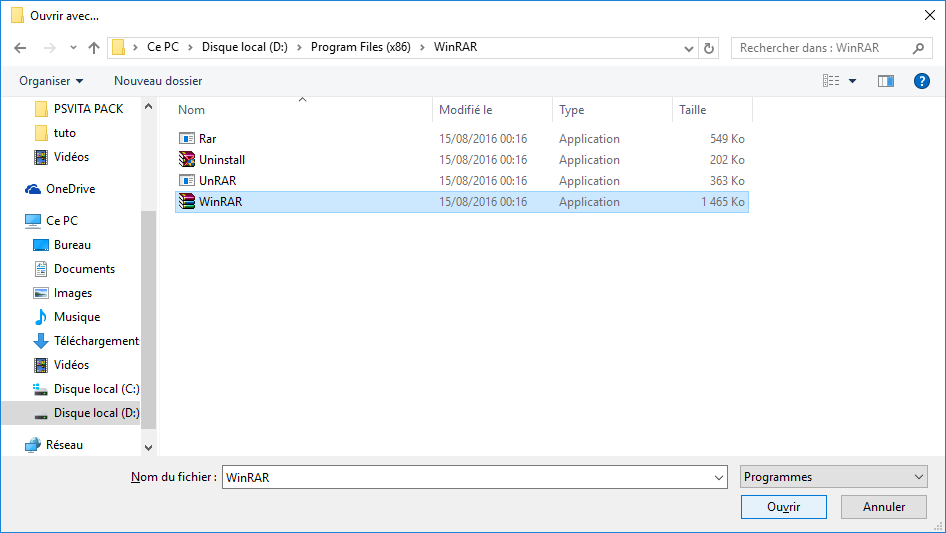This screenshot has height=533, width=946.
Task: Select the WinRAR application icon
Action: point(187,202)
